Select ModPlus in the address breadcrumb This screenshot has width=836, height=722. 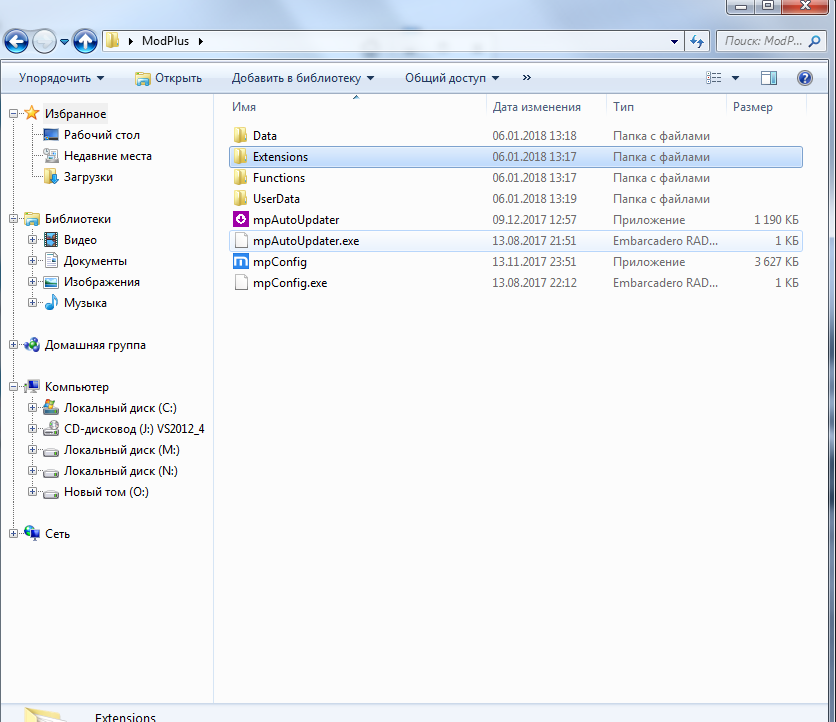165,41
